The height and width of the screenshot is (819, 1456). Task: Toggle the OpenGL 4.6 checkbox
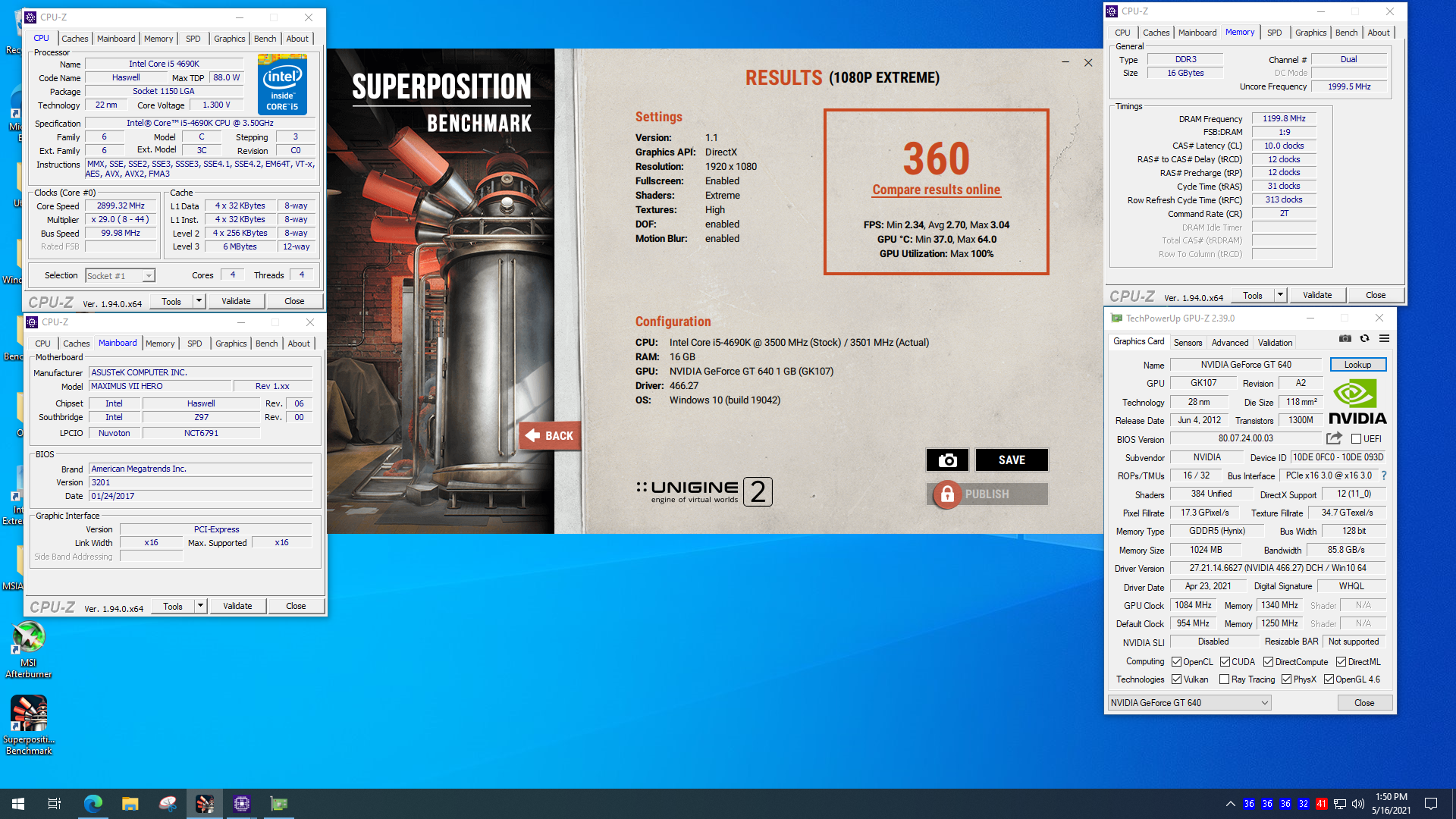pos(1329,679)
